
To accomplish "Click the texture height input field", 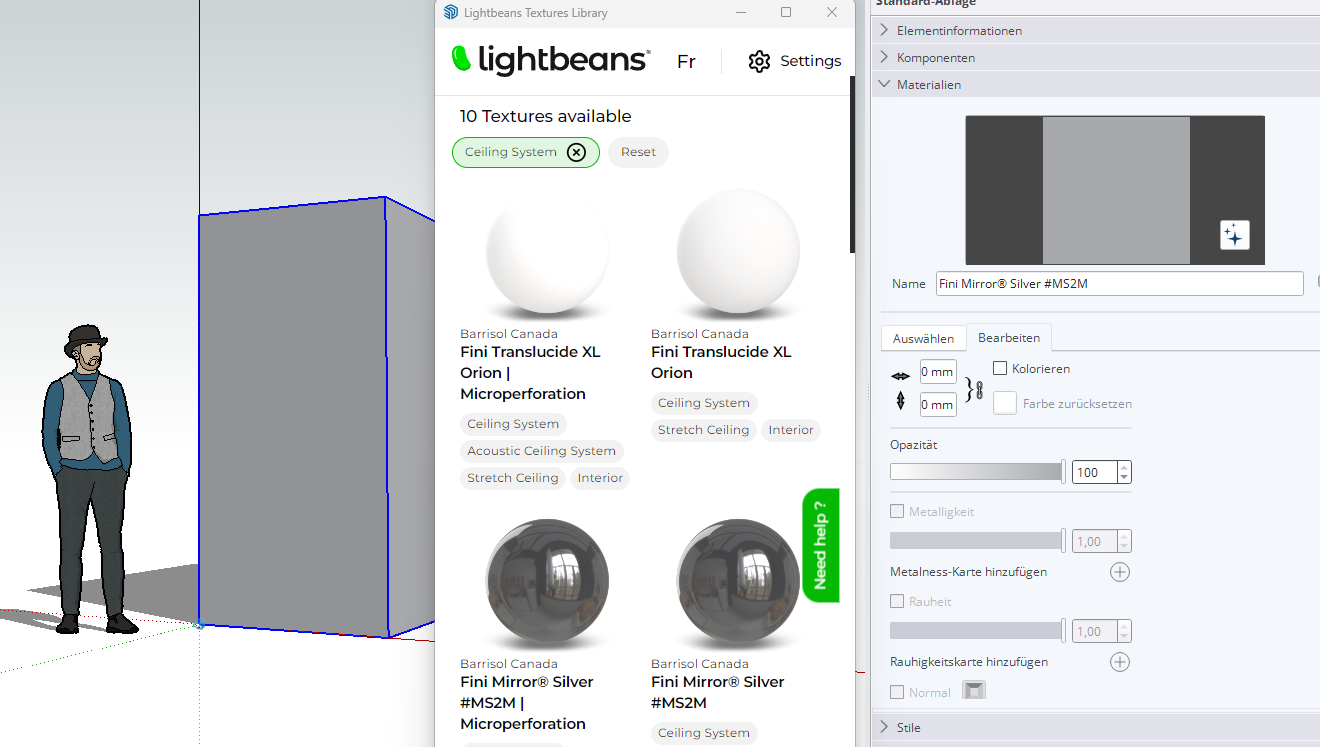I will (x=938, y=405).
